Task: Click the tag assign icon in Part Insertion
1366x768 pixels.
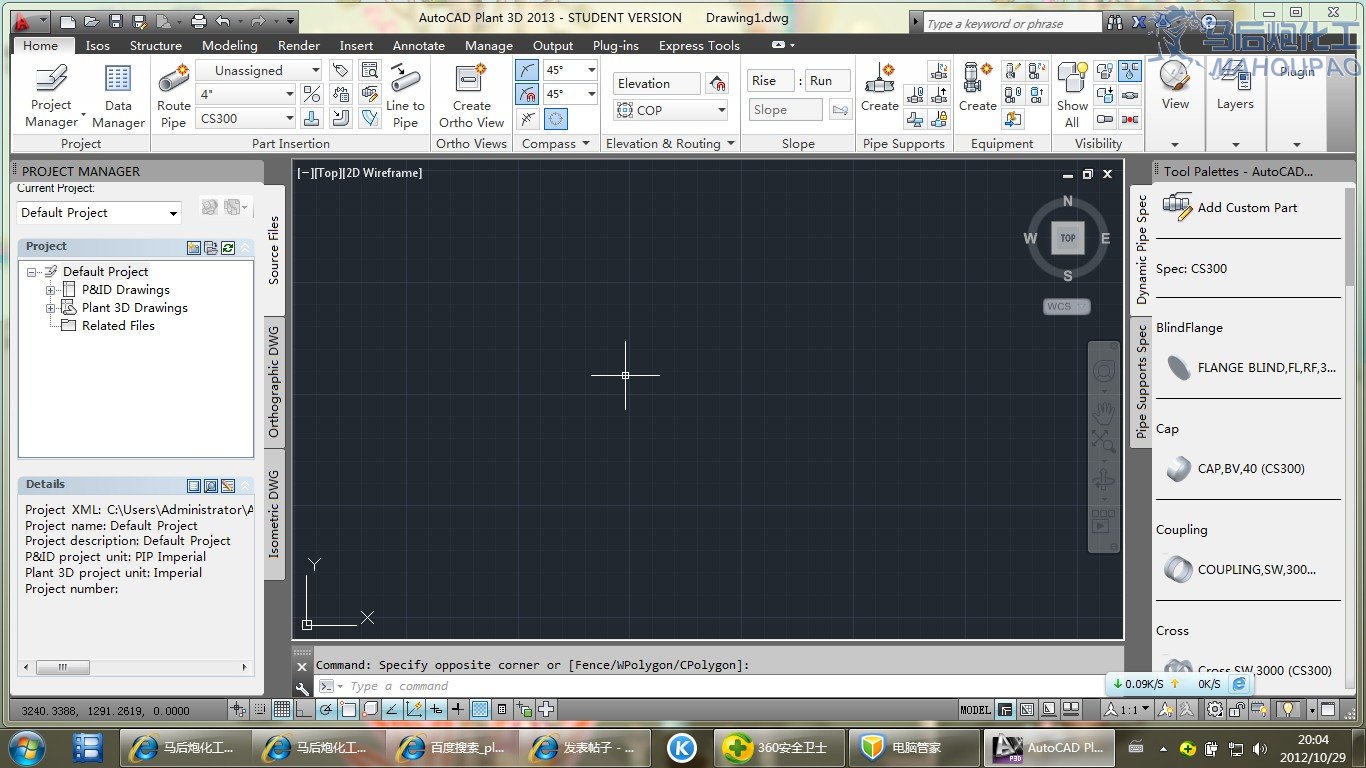Action: [x=341, y=70]
